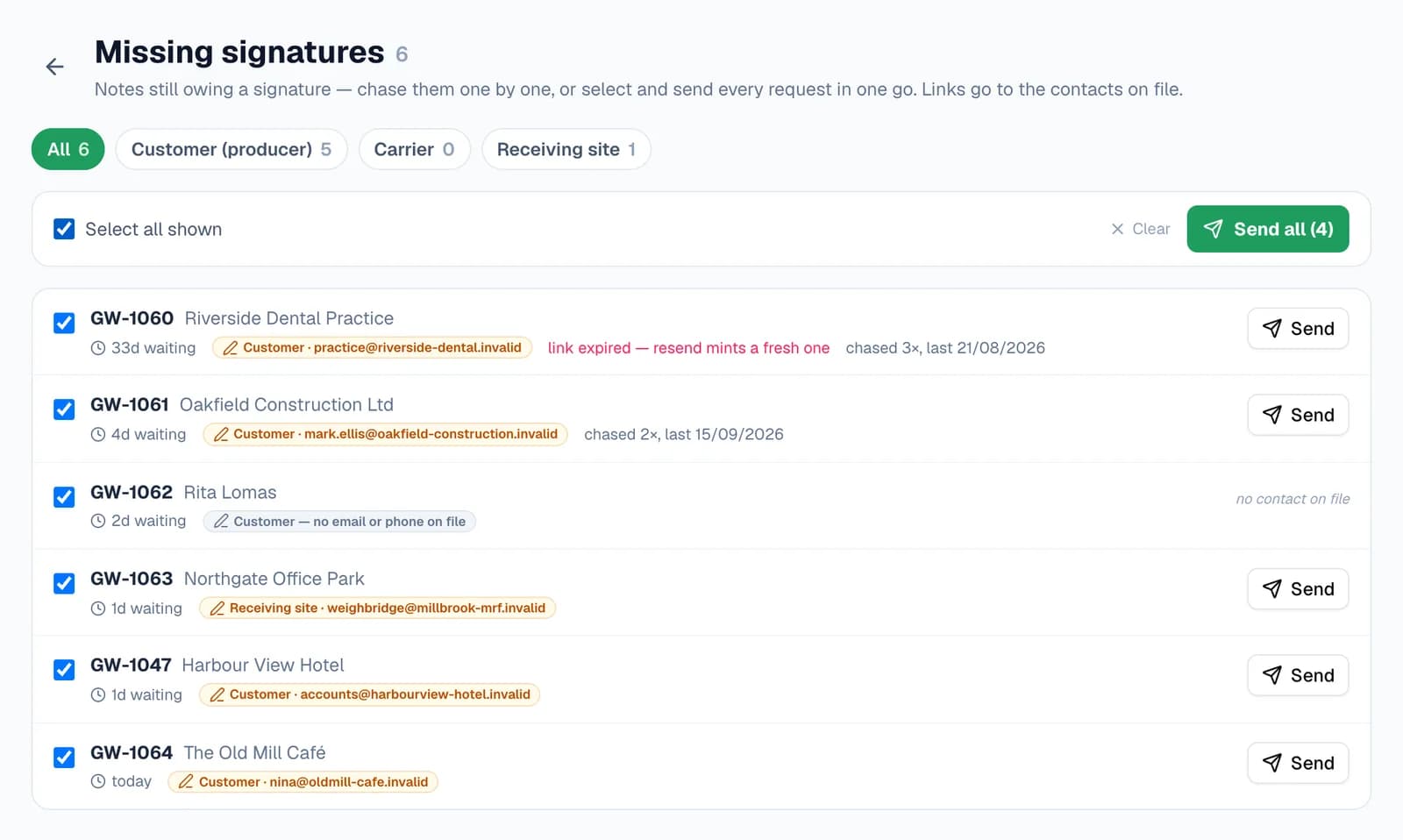Deselect GW-1047 Harbour View Hotel checkbox
Viewport: 1403px width, 840px height.
coord(64,670)
